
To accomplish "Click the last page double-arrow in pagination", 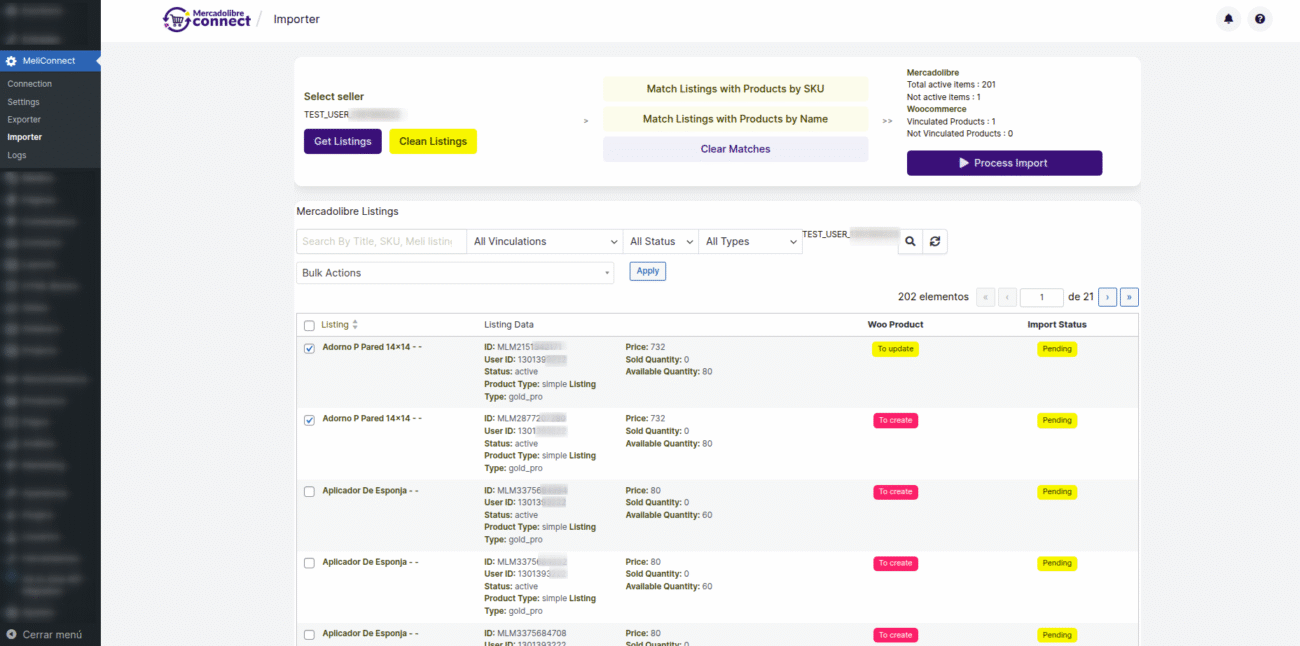I will 1129,297.
